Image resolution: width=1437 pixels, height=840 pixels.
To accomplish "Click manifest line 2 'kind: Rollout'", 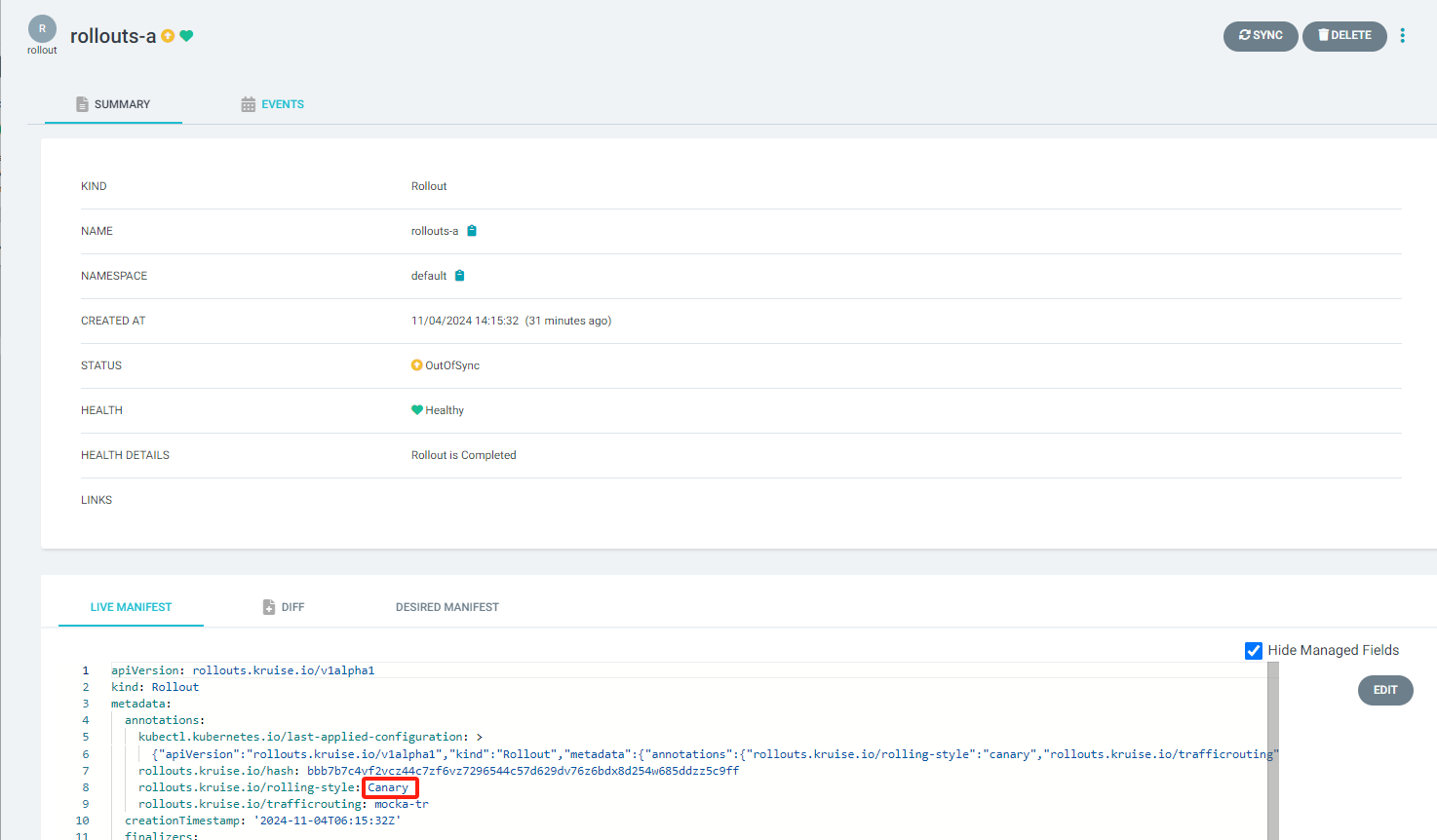I will point(155,687).
